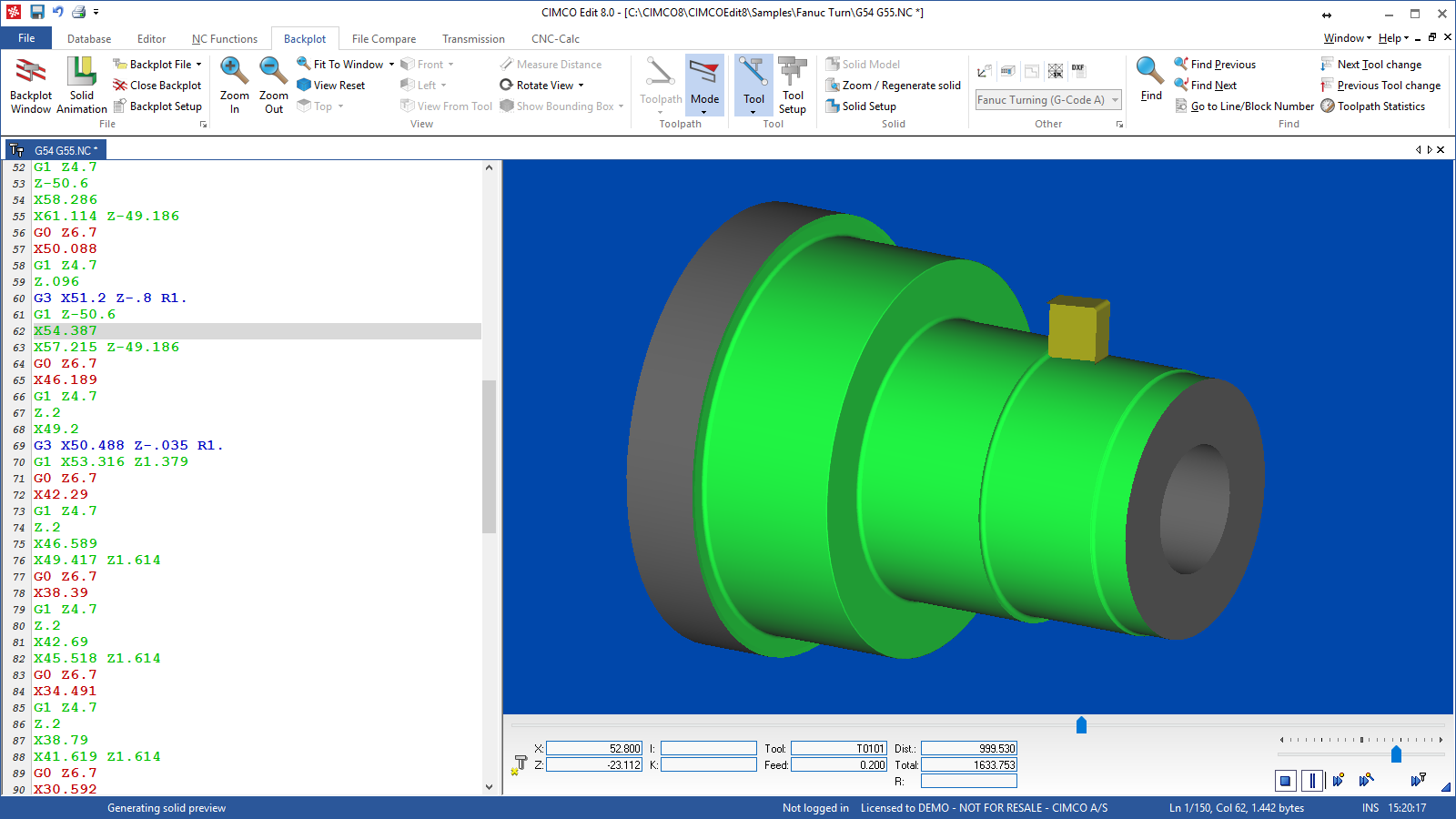
Task: Open the Fanuc Turning machine type dropdown
Action: 1115,100
